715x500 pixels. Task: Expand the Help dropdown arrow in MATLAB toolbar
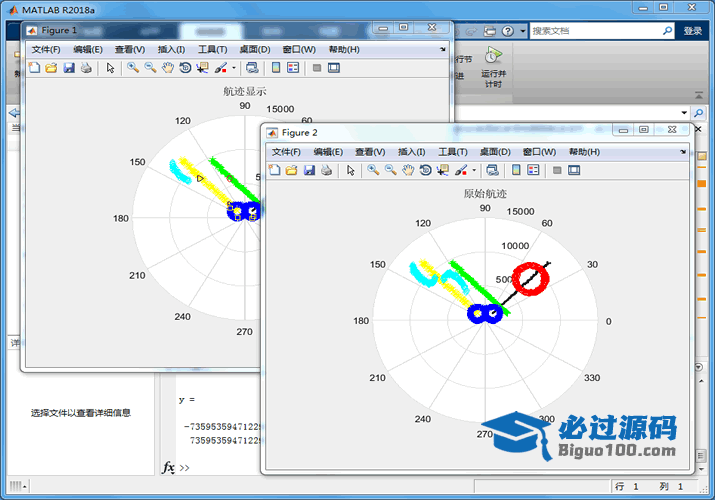521,31
